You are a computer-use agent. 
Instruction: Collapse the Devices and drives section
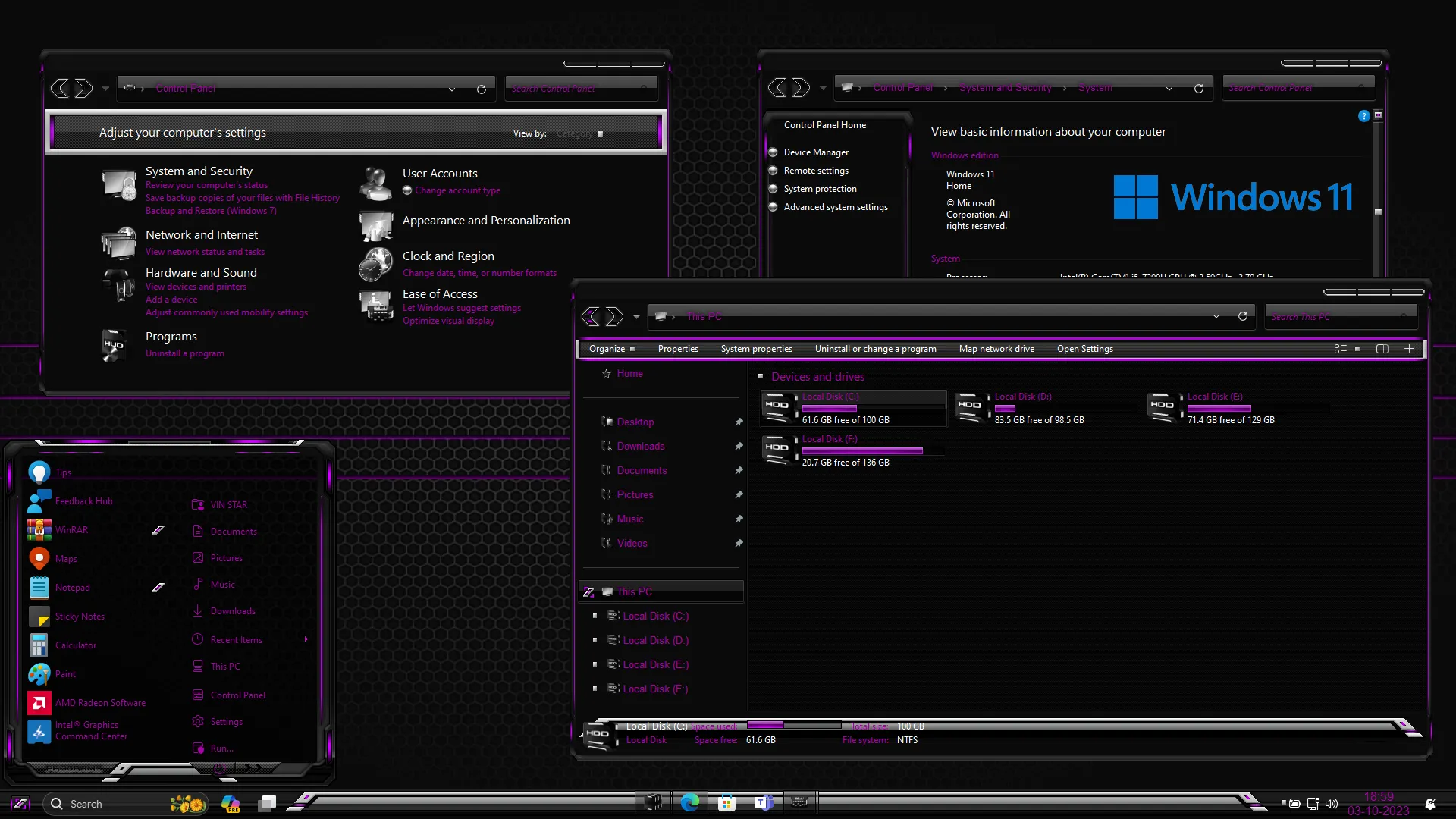761,376
